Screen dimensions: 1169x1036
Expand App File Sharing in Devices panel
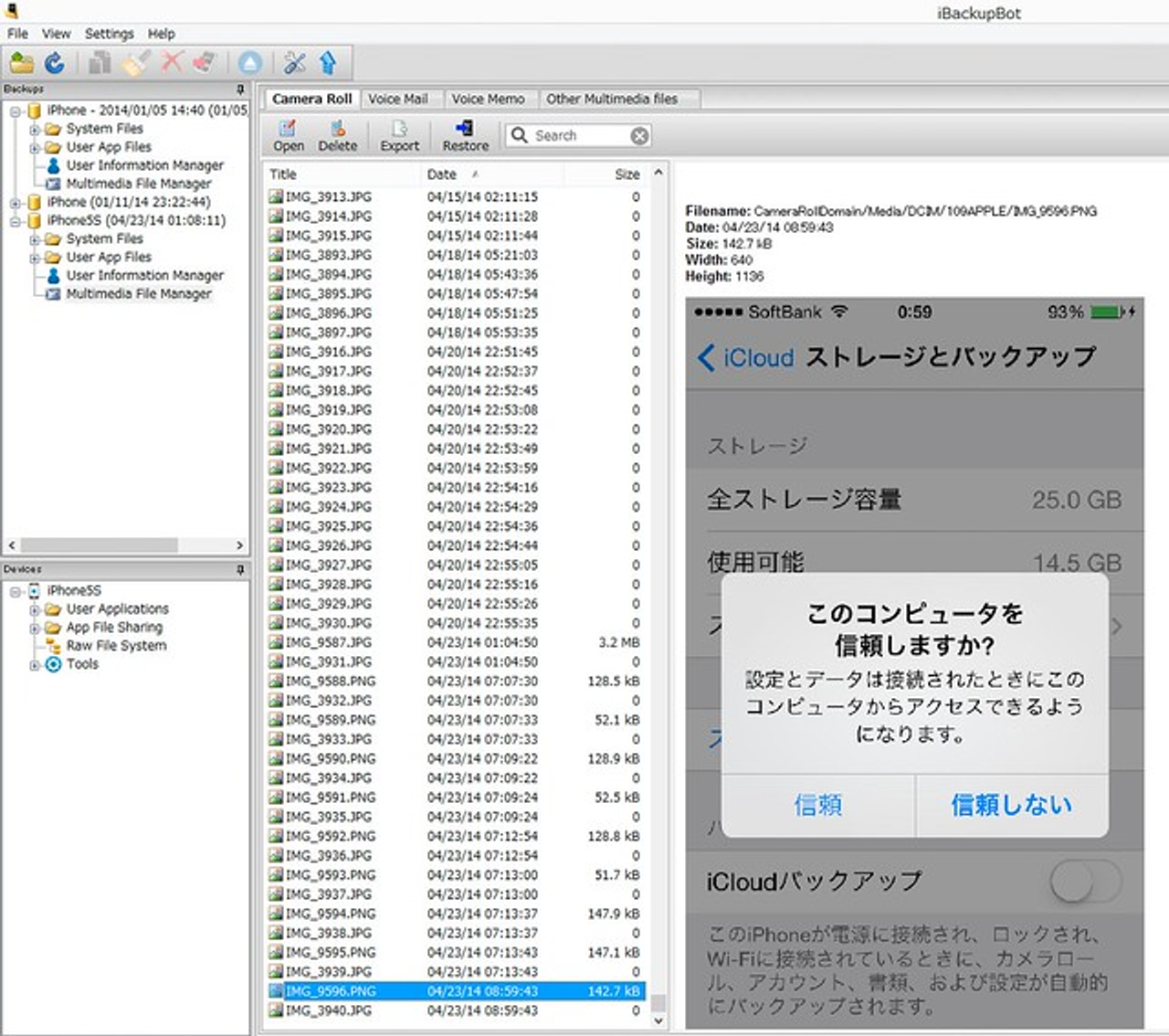(34, 627)
